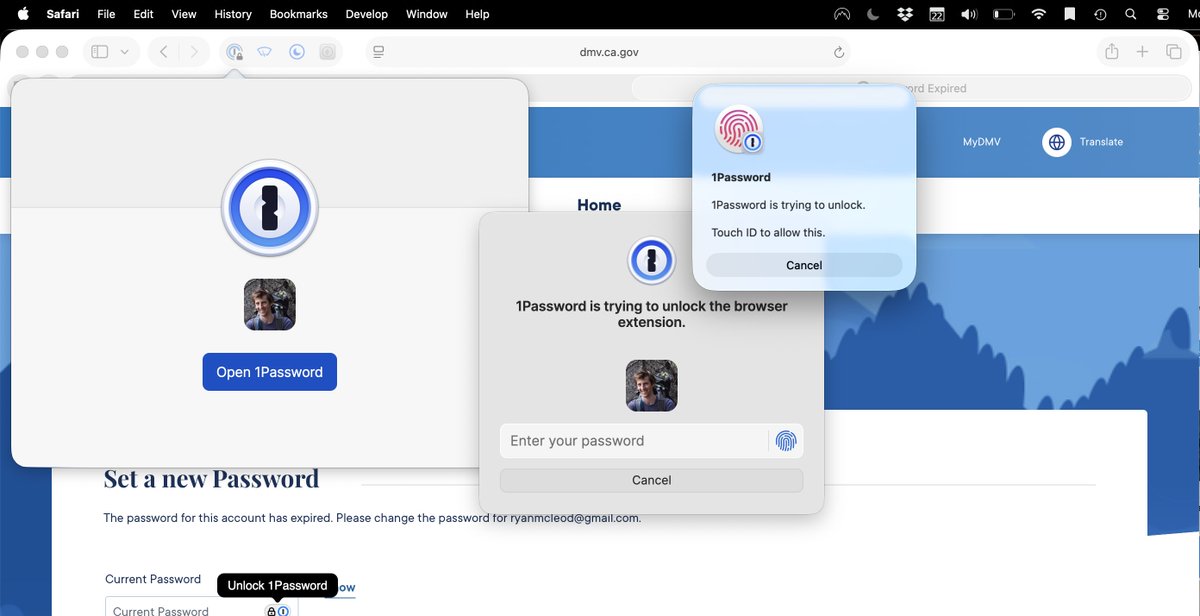
Task: Go to Home in the DMV navigation
Action: click(x=599, y=205)
